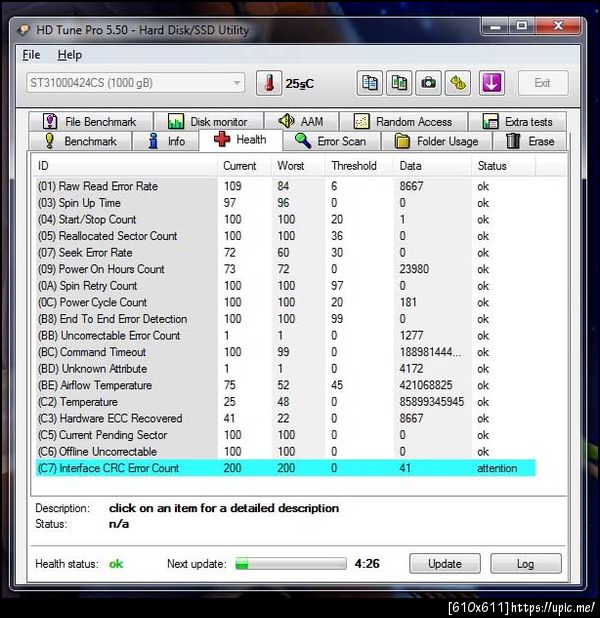Click the HD Tune Pro title bar icon
This screenshot has width=600, height=618.
coord(24,30)
